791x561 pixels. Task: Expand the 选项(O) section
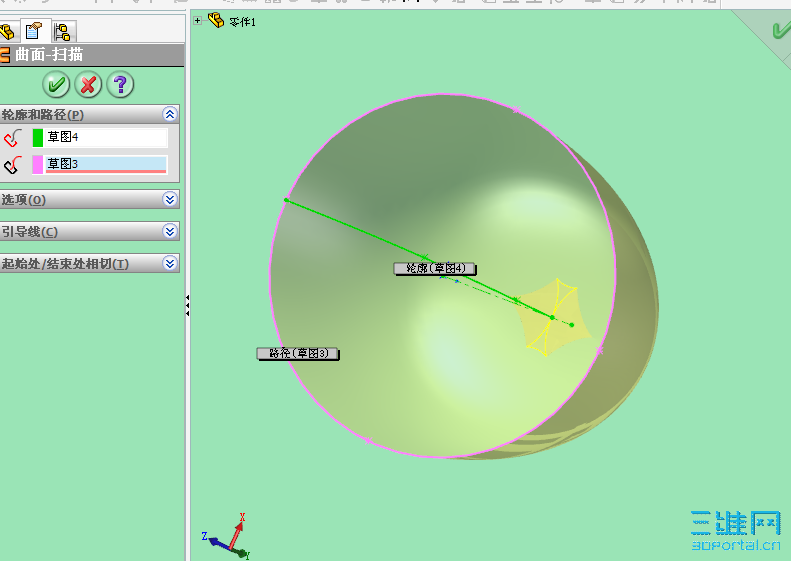tap(170, 199)
